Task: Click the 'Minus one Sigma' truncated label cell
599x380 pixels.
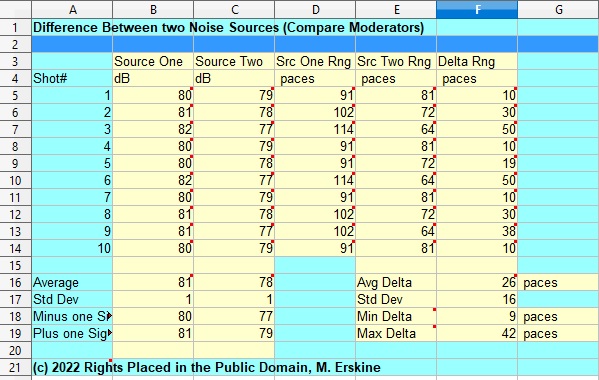Action: [72, 316]
